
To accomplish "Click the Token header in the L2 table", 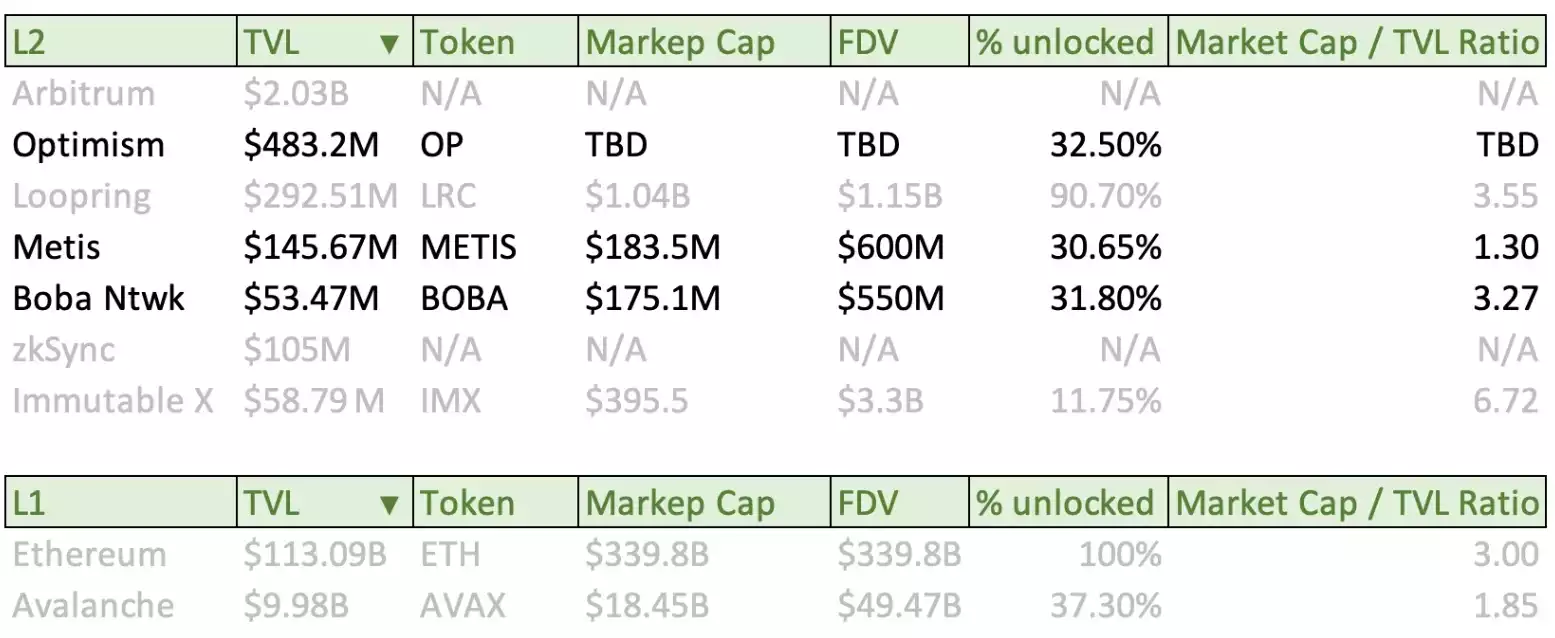I will point(495,42).
